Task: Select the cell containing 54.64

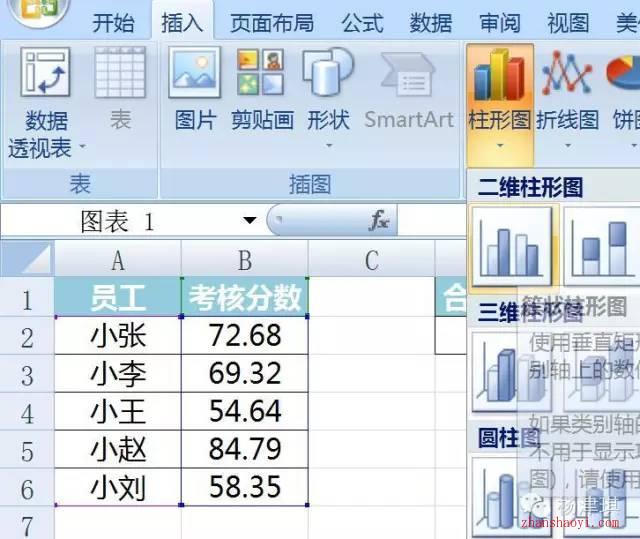Action: 245,412
